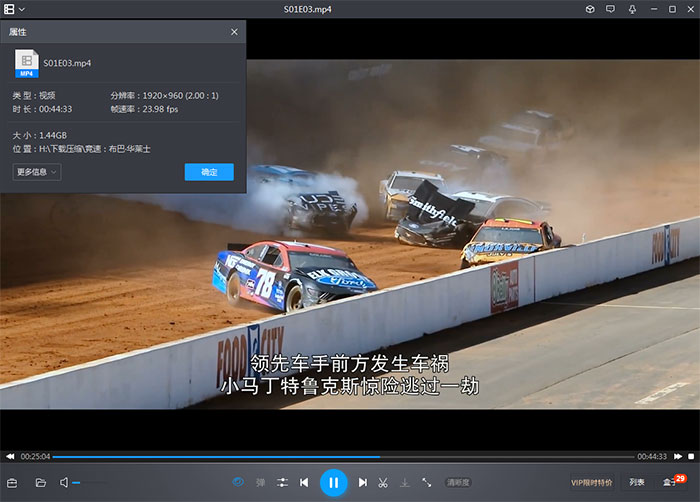Skip to the next video
This screenshot has width=700, height=502.
click(x=363, y=482)
